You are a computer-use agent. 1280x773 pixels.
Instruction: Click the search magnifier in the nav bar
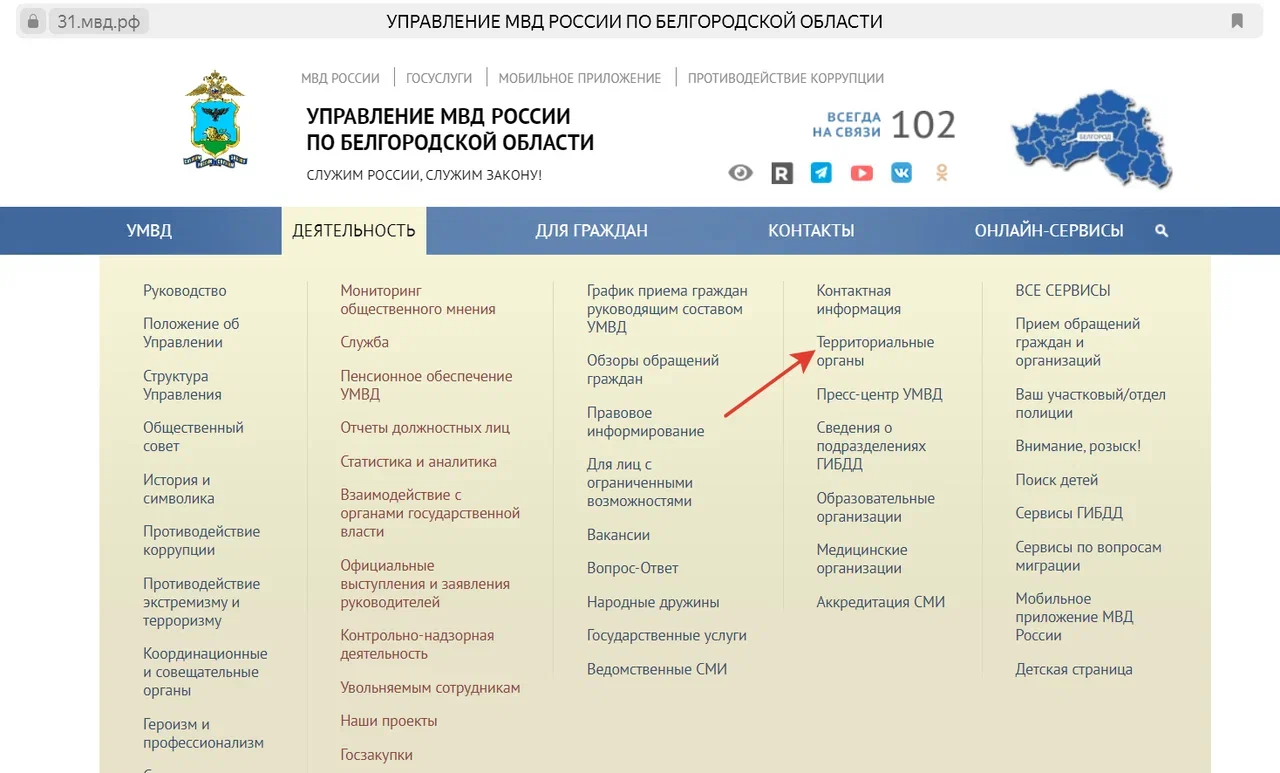click(x=1161, y=231)
